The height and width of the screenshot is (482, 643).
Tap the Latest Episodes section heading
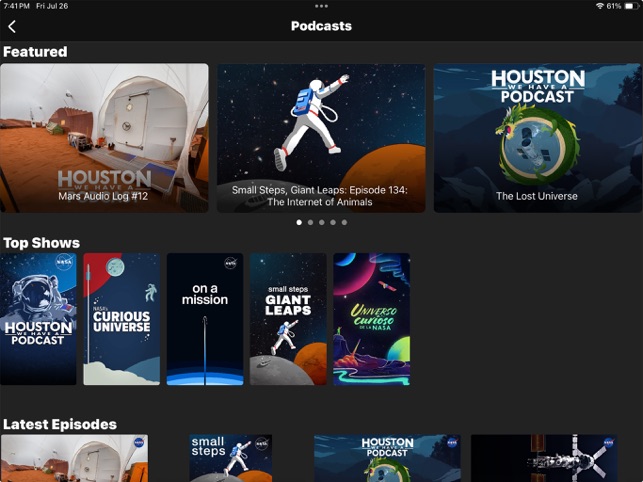click(x=60, y=424)
